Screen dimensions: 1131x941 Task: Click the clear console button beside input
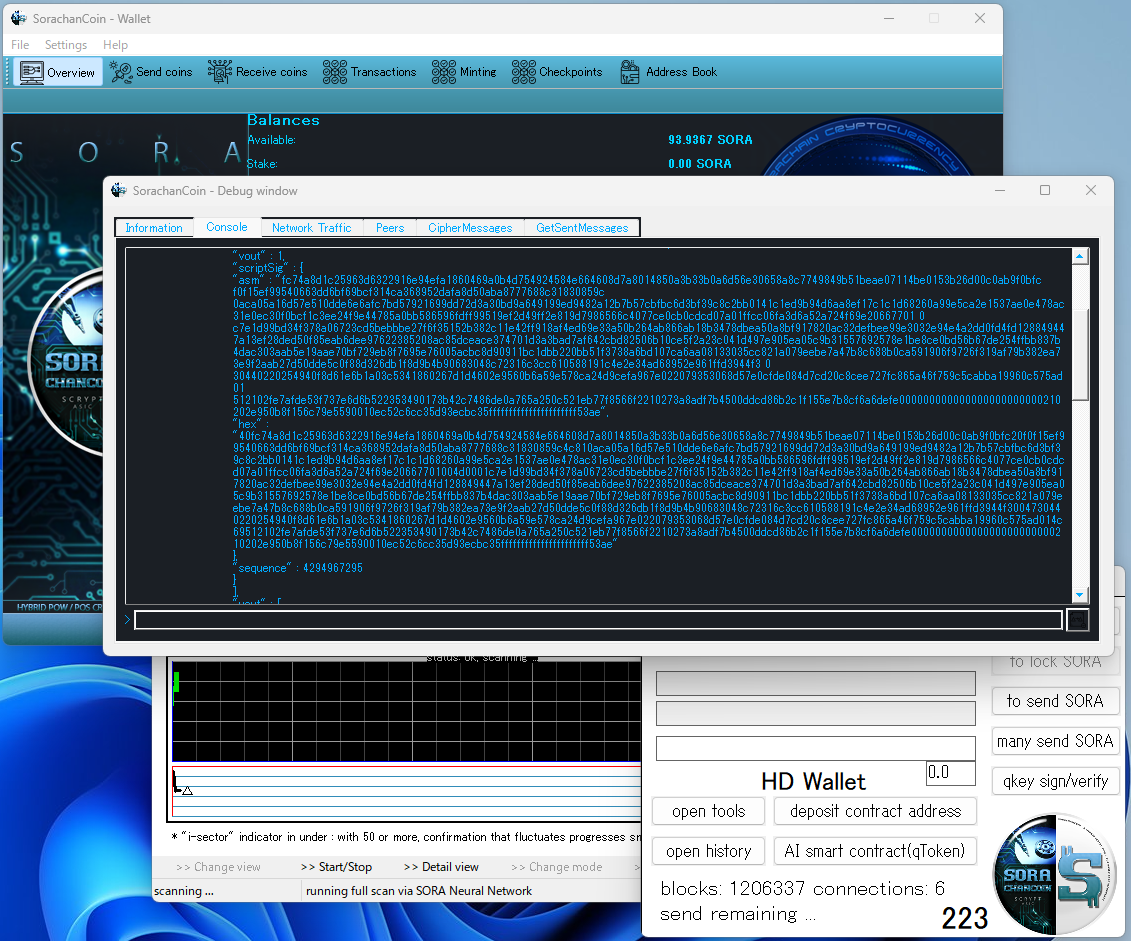click(1077, 619)
